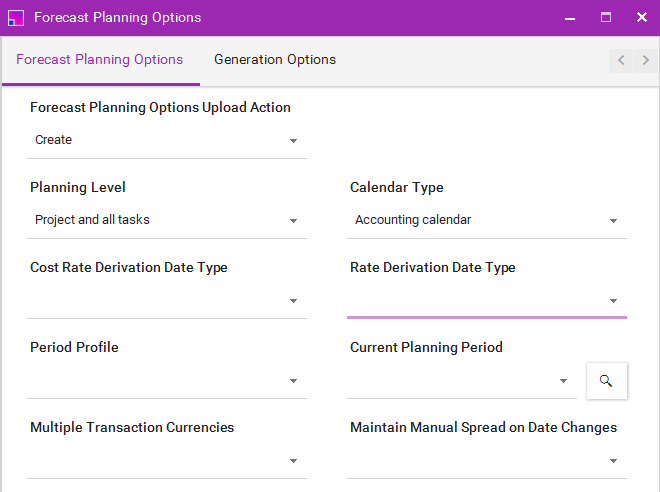The image size is (660, 492).
Task: Click the Planning Level label
Action: (x=78, y=187)
